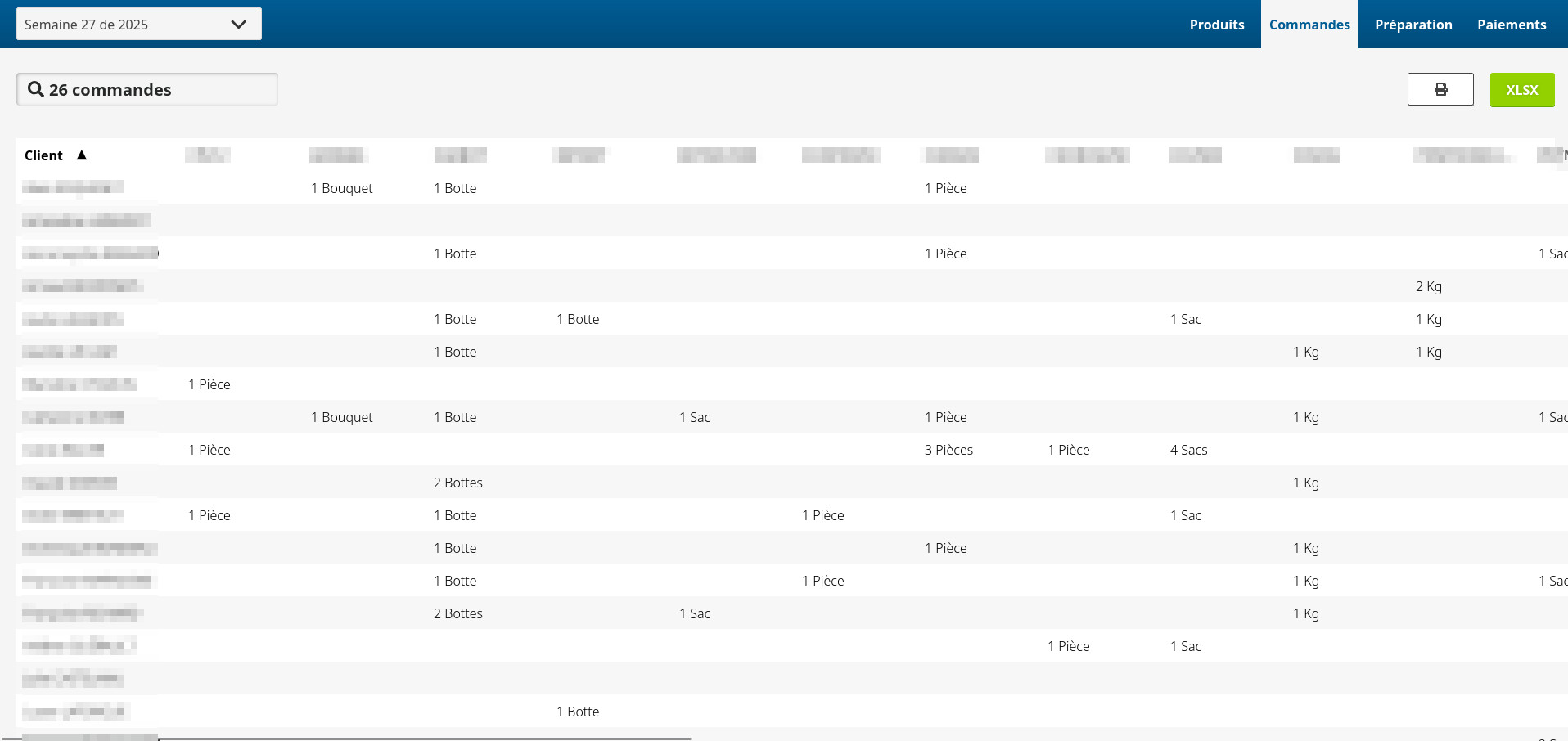
Task: Click 1 Sac right of 2 Bottes
Action: point(694,613)
